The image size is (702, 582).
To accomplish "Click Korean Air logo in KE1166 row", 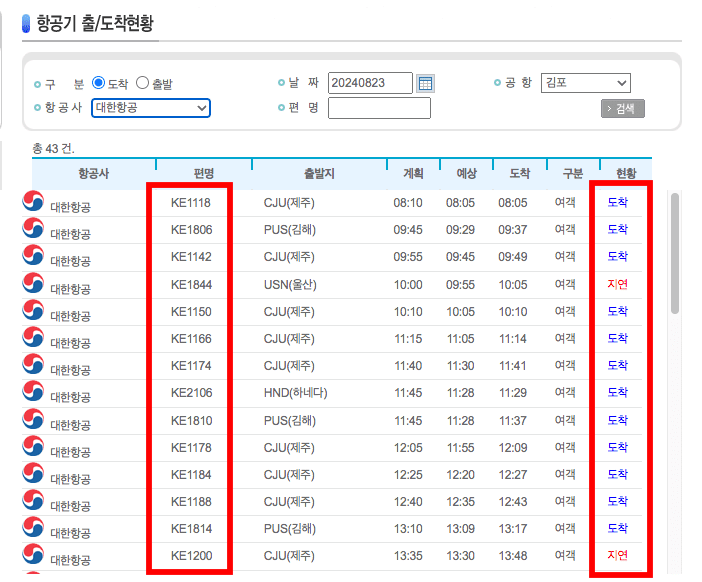I will click(x=33, y=337).
